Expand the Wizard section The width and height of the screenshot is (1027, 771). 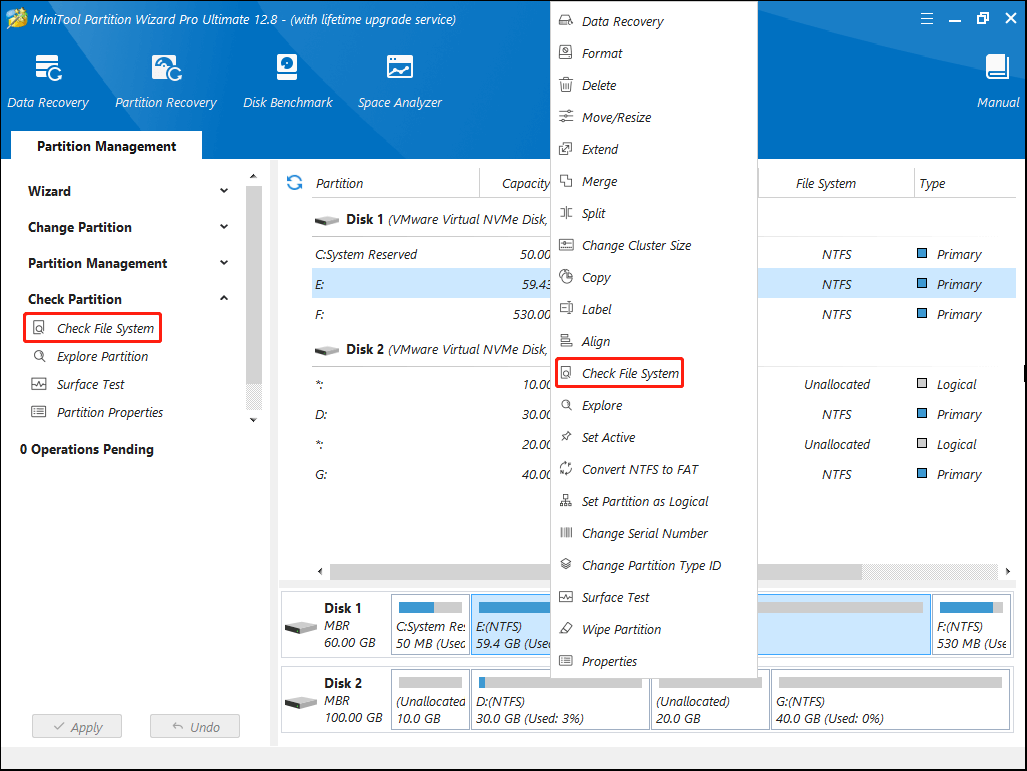click(224, 191)
